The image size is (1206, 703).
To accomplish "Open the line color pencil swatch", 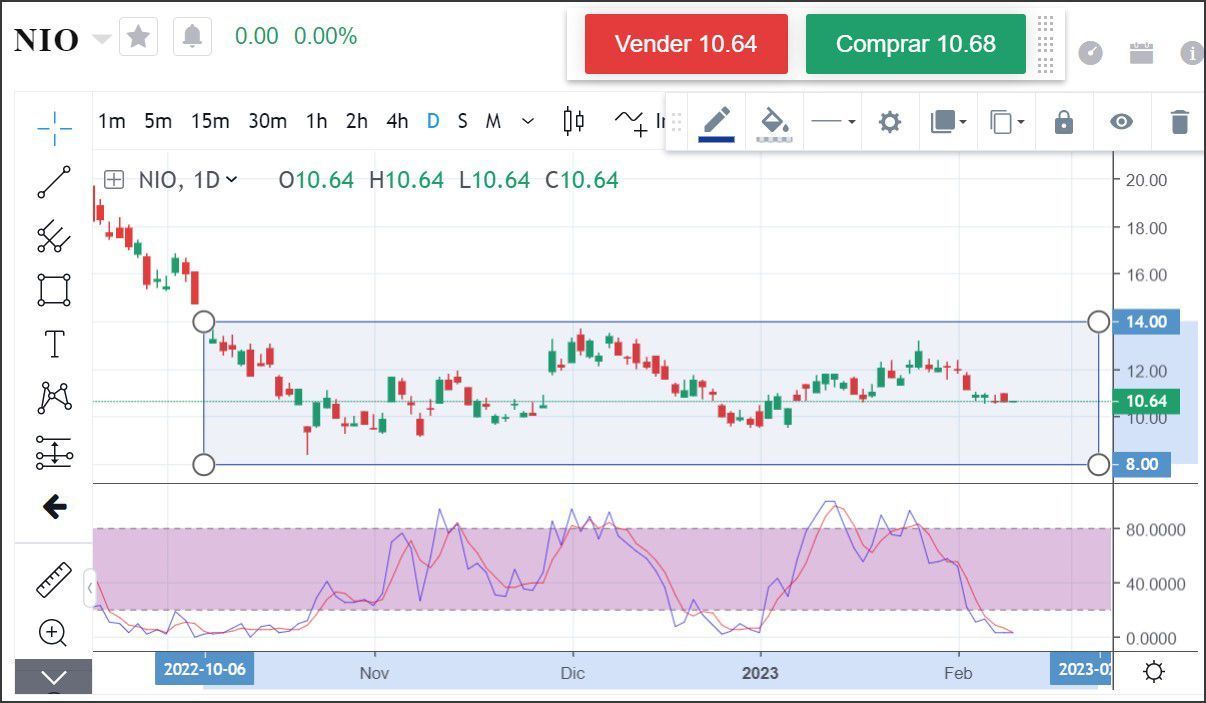I will (716, 123).
